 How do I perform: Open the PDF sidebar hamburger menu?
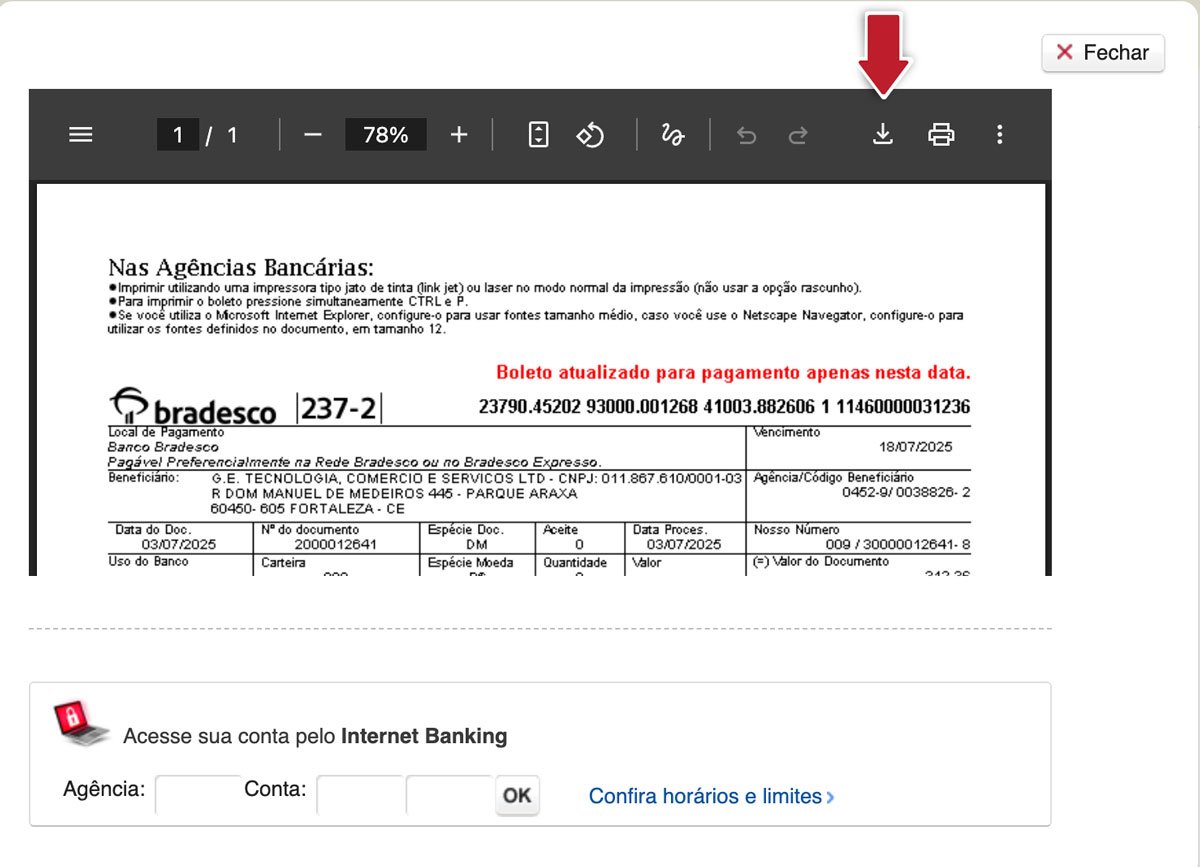click(x=80, y=134)
